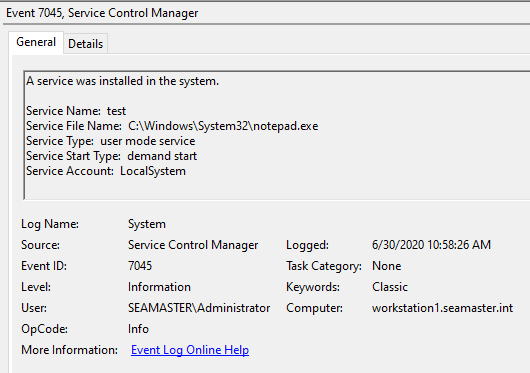The width and height of the screenshot is (530, 373).
Task: Select the Log Name value 'System'
Action: pyautogui.click(x=147, y=224)
